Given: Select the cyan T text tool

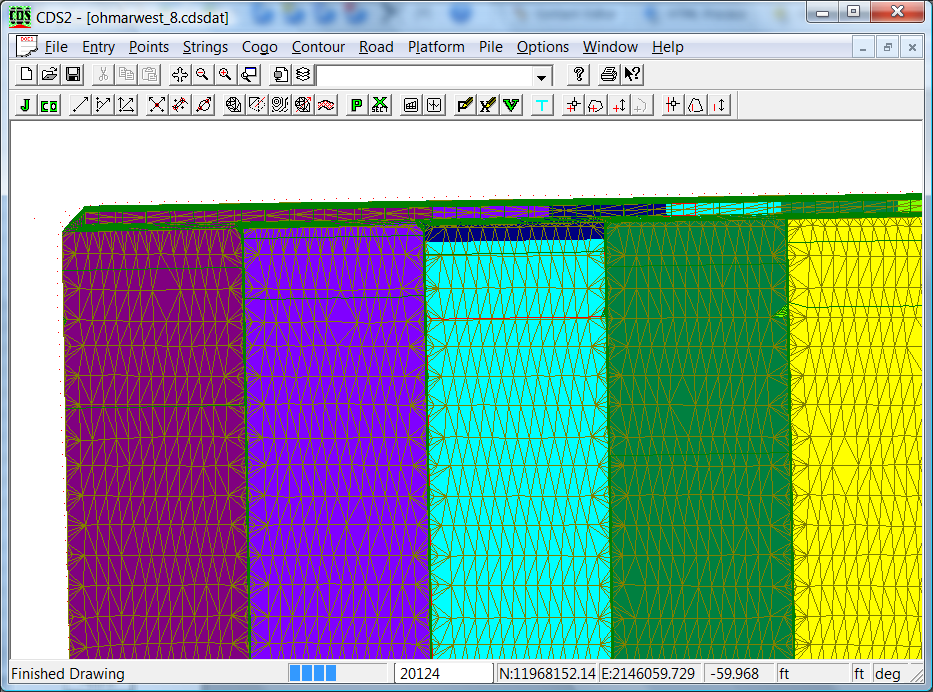Looking at the screenshot, I should (x=542, y=105).
